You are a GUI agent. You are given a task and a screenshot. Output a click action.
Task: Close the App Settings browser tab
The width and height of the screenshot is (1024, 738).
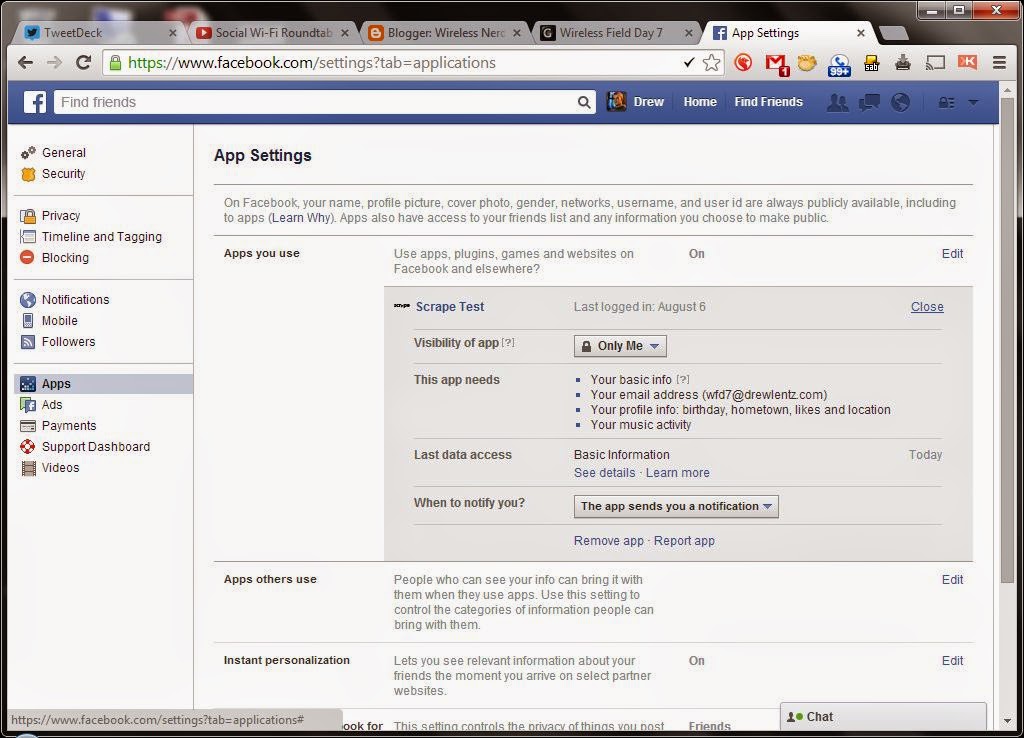(861, 33)
